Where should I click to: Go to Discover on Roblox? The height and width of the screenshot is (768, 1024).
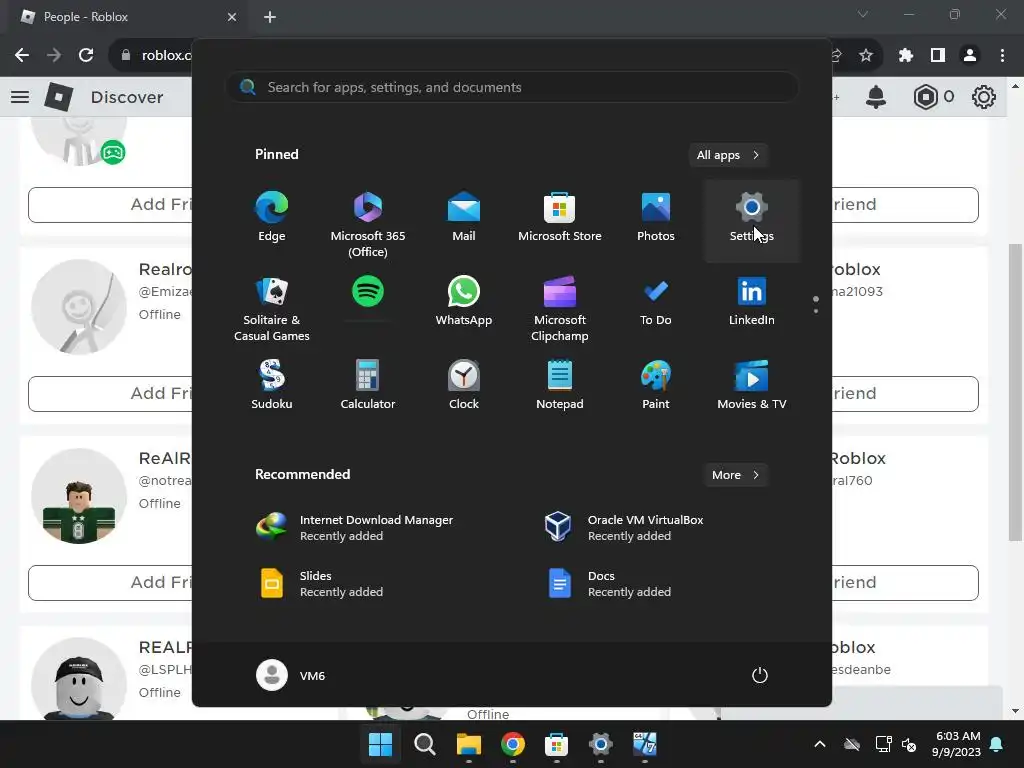click(127, 97)
